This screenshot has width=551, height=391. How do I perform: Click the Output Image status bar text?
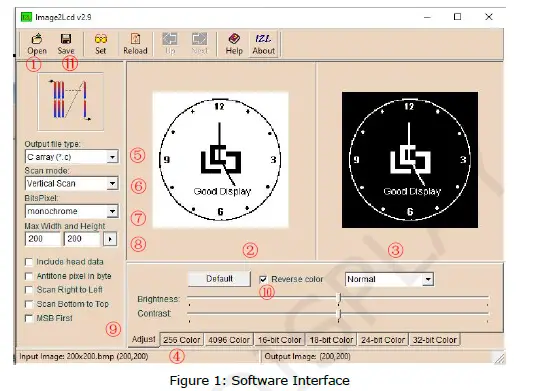coord(307,357)
